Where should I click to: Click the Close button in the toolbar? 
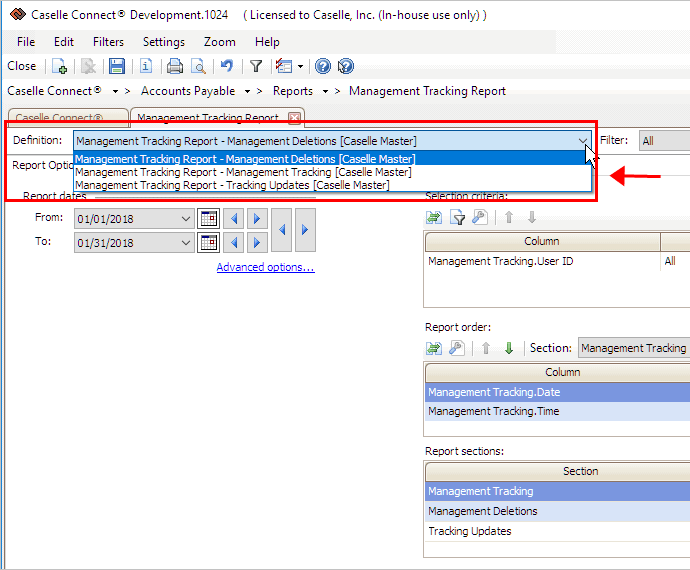[x=22, y=66]
